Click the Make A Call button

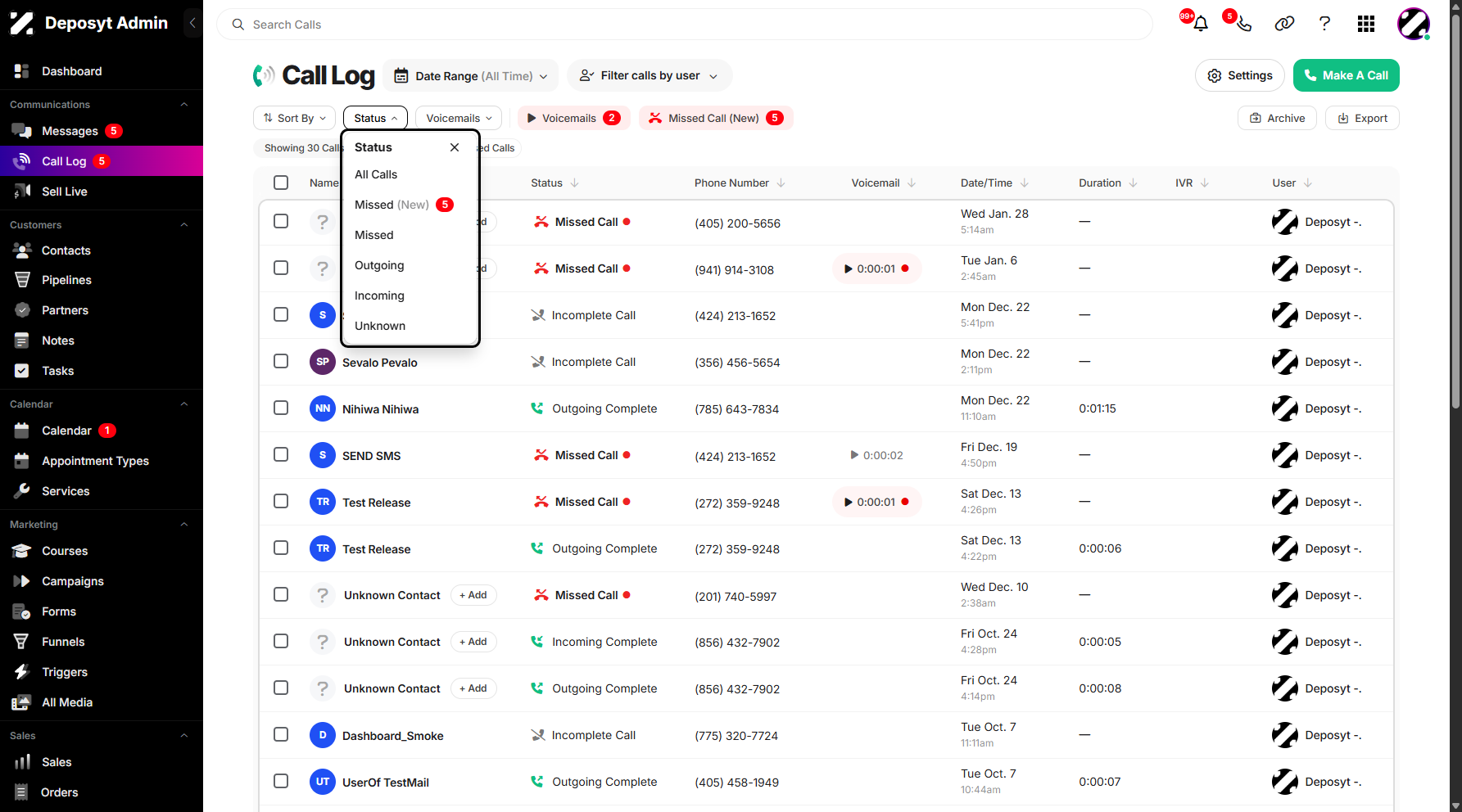click(x=1346, y=75)
